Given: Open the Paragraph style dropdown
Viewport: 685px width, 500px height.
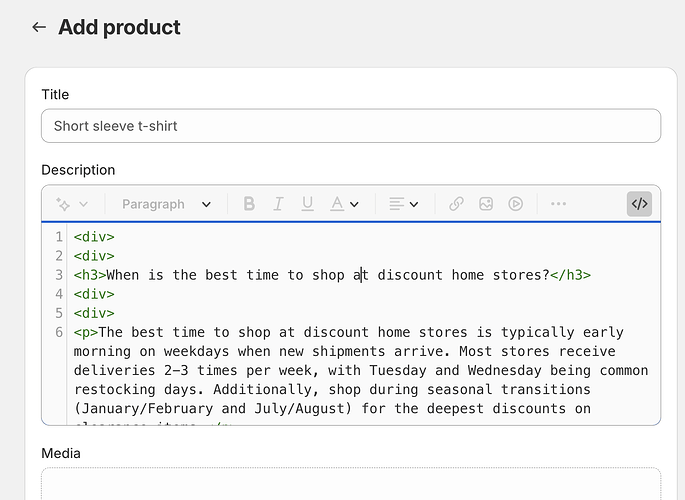Looking at the screenshot, I should [x=166, y=204].
